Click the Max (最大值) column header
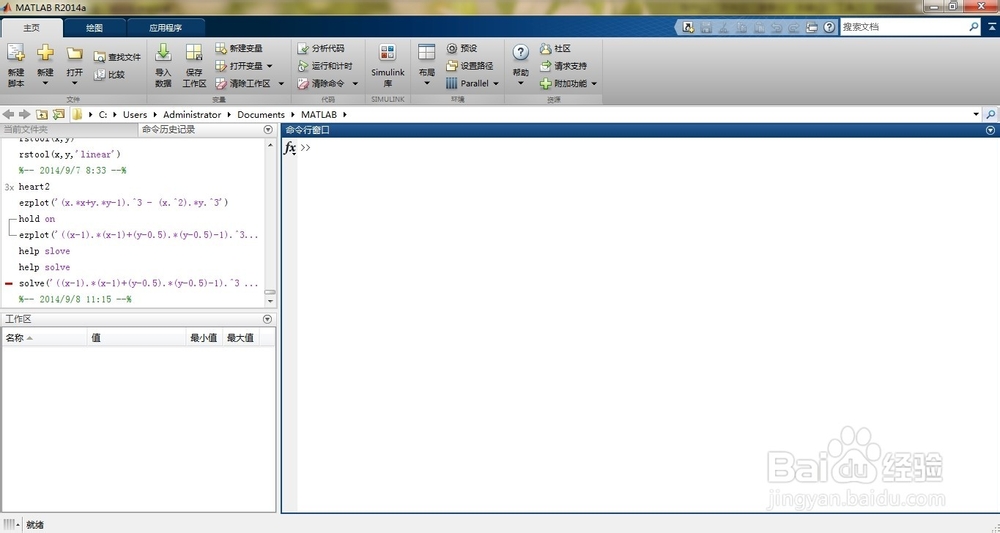1000x533 pixels. [x=240, y=338]
